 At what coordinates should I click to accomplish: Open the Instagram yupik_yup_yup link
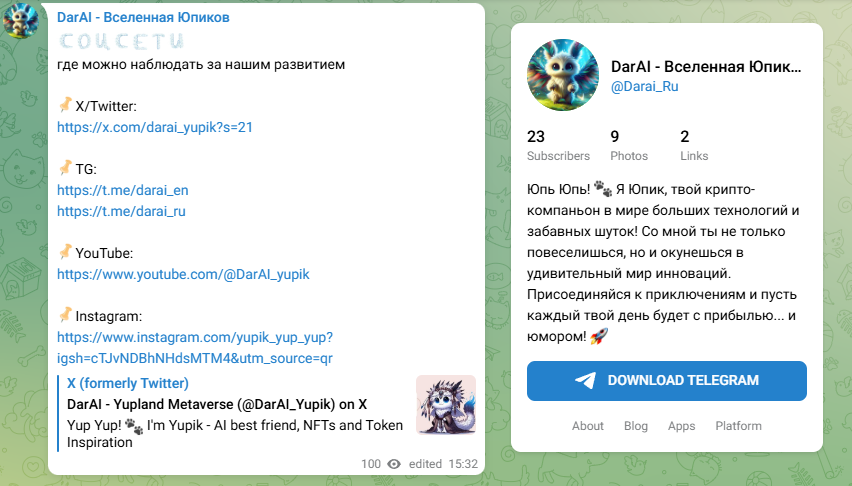(x=195, y=347)
